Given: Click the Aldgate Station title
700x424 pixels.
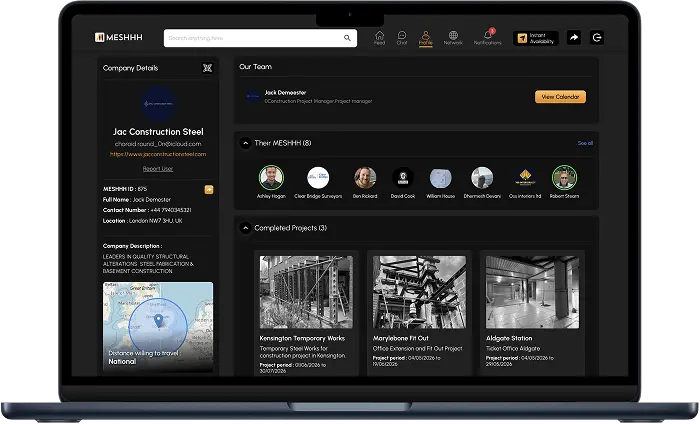Looking at the screenshot, I should [509, 338].
